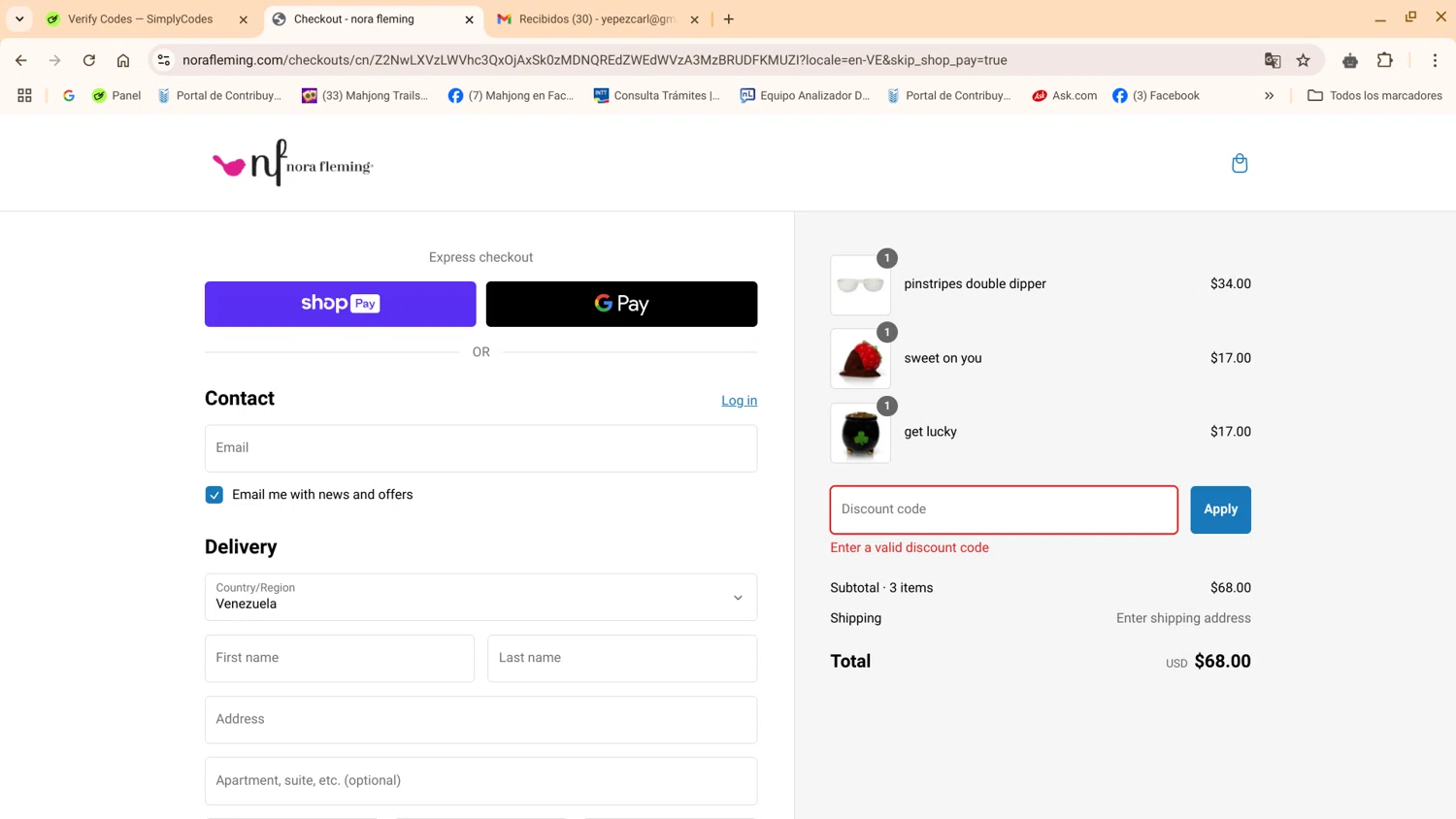Focus the Discount code field
Screen dimensions: 1456x819
click(x=1004, y=509)
